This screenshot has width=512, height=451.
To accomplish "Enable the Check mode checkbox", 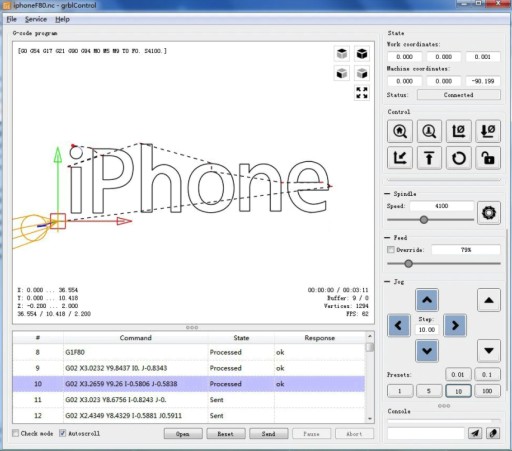I will [15, 433].
